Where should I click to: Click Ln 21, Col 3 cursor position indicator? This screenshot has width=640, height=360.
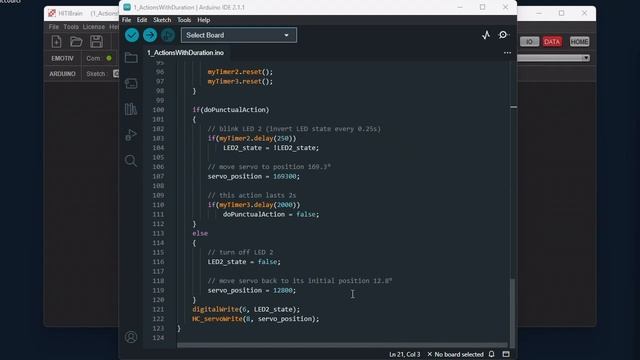tap(404, 354)
